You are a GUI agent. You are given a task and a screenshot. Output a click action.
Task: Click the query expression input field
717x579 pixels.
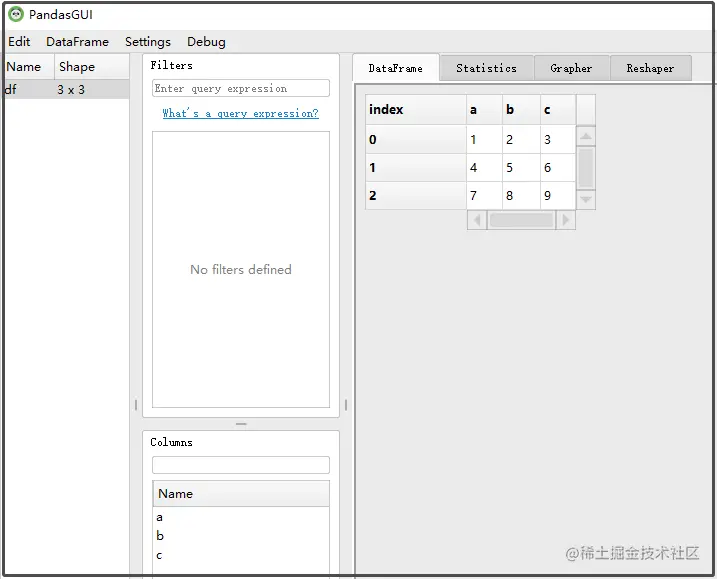pos(241,88)
